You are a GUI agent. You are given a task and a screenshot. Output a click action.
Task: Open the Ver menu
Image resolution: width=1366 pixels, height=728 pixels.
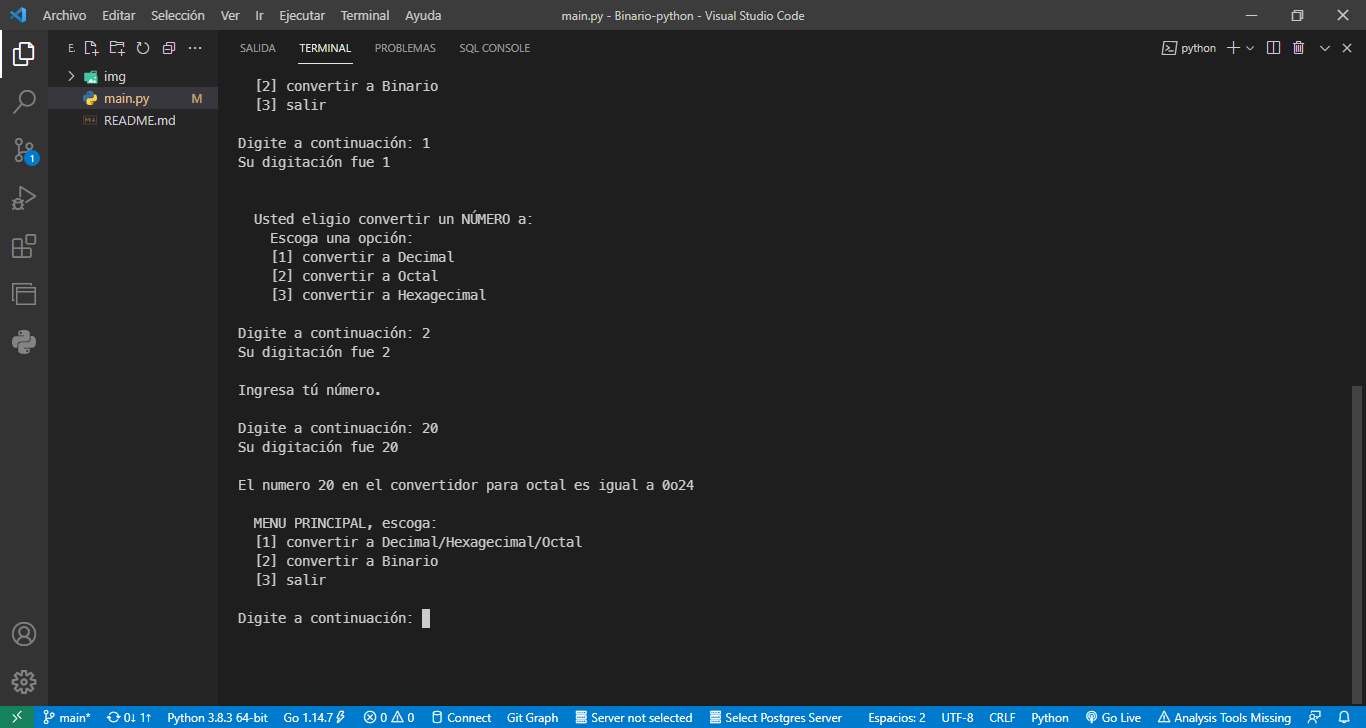click(x=230, y=15)
